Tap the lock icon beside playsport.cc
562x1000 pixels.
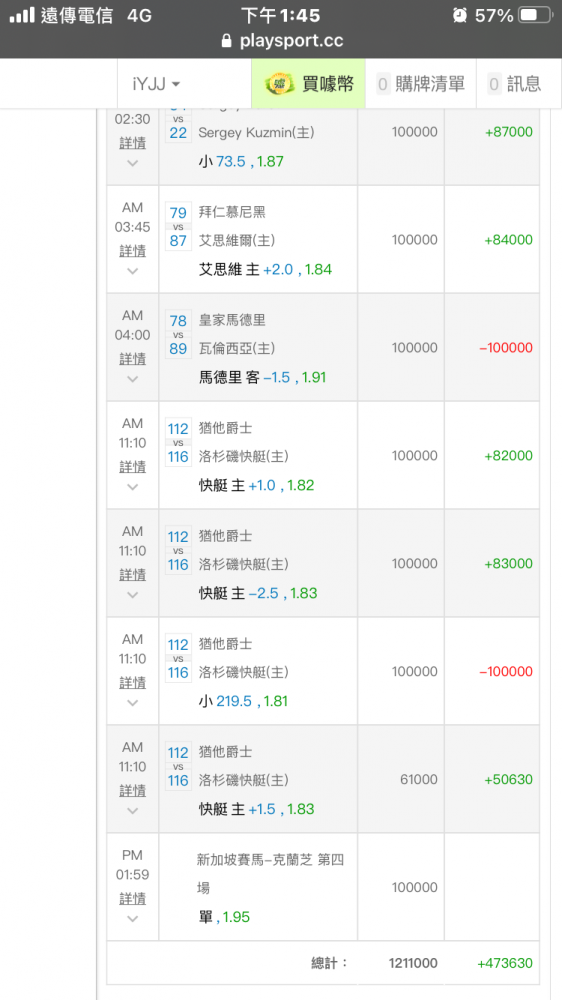pyautogui.click(x=226, y=41)
